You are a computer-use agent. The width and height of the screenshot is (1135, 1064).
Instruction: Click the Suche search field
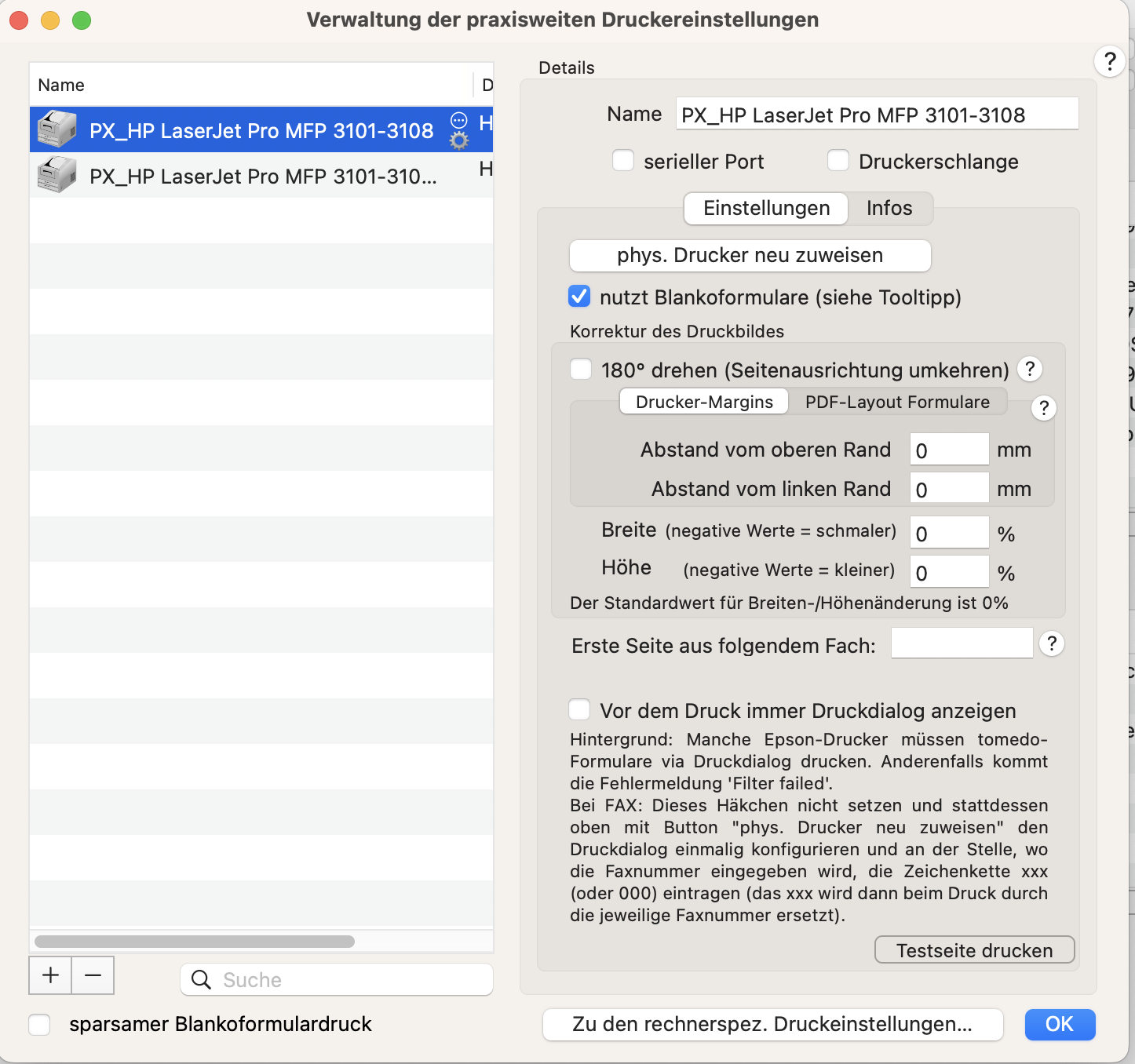point(337,979)
